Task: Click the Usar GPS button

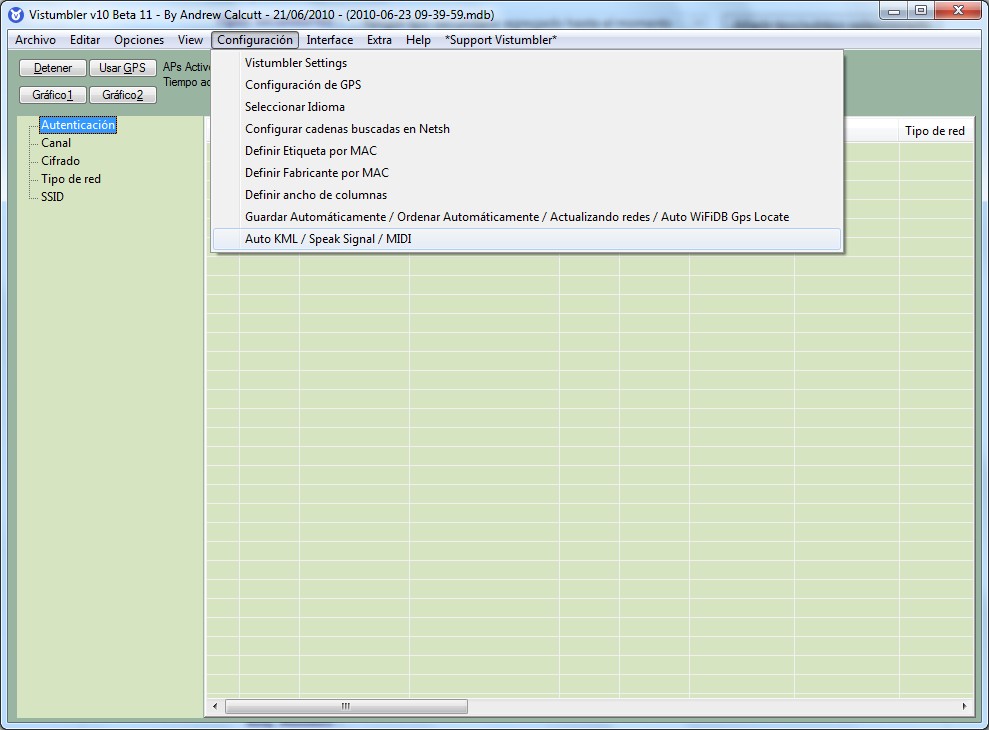Action: (x=122, y=68)
